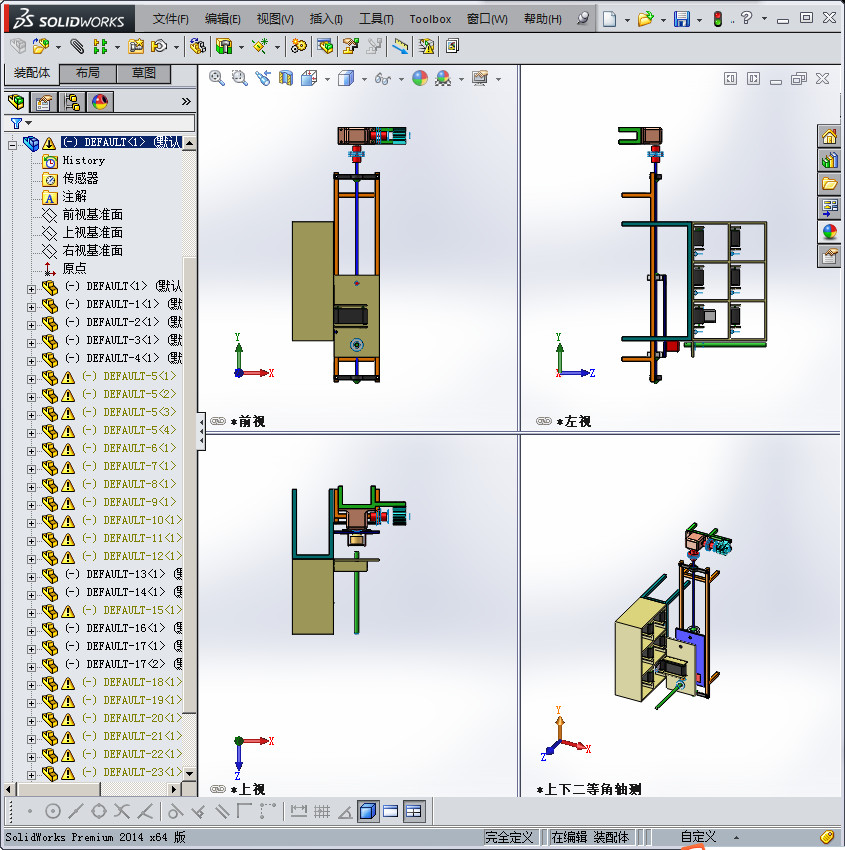Screen dimensions: 845x850
Task: Select the Move Component tool
Action: [x=159, y=47]
